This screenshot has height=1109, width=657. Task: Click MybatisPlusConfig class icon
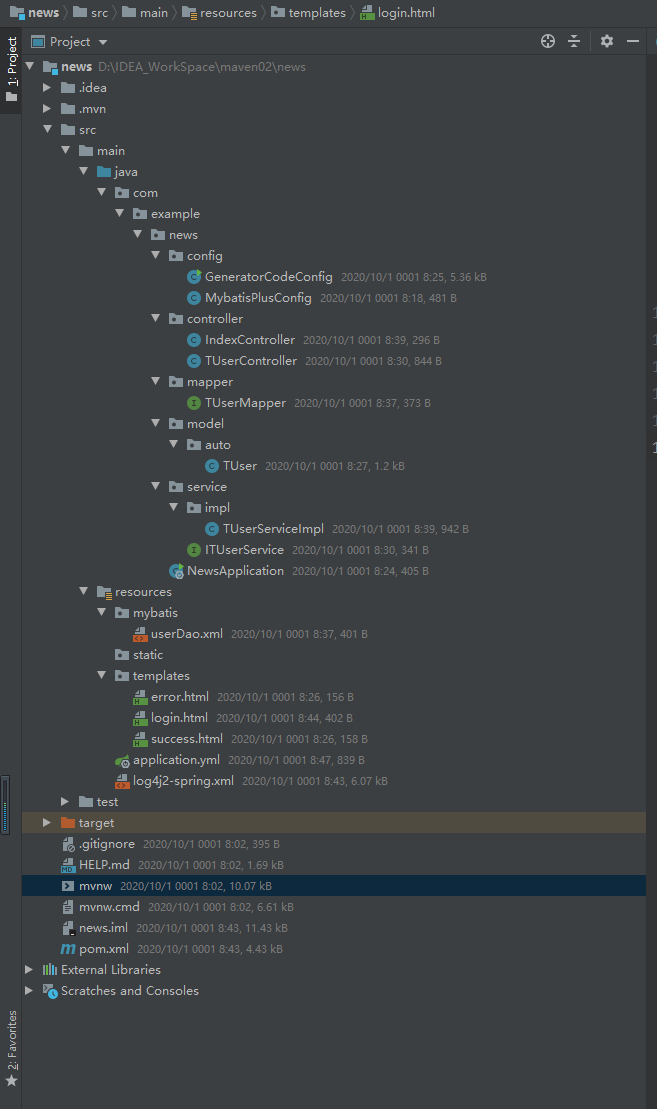point(194,298)
